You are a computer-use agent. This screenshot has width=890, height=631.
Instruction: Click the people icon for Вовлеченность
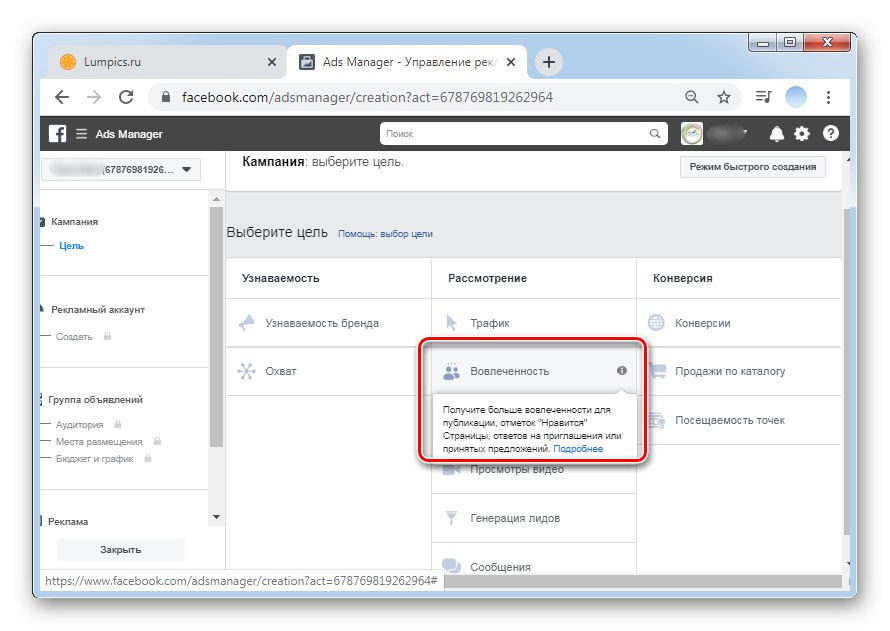(x=451, y=371)
